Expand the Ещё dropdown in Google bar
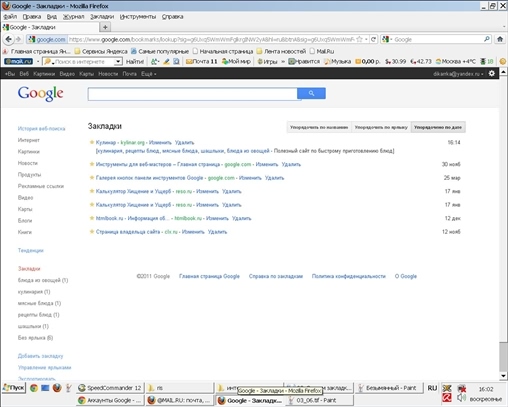 [148, 74]
